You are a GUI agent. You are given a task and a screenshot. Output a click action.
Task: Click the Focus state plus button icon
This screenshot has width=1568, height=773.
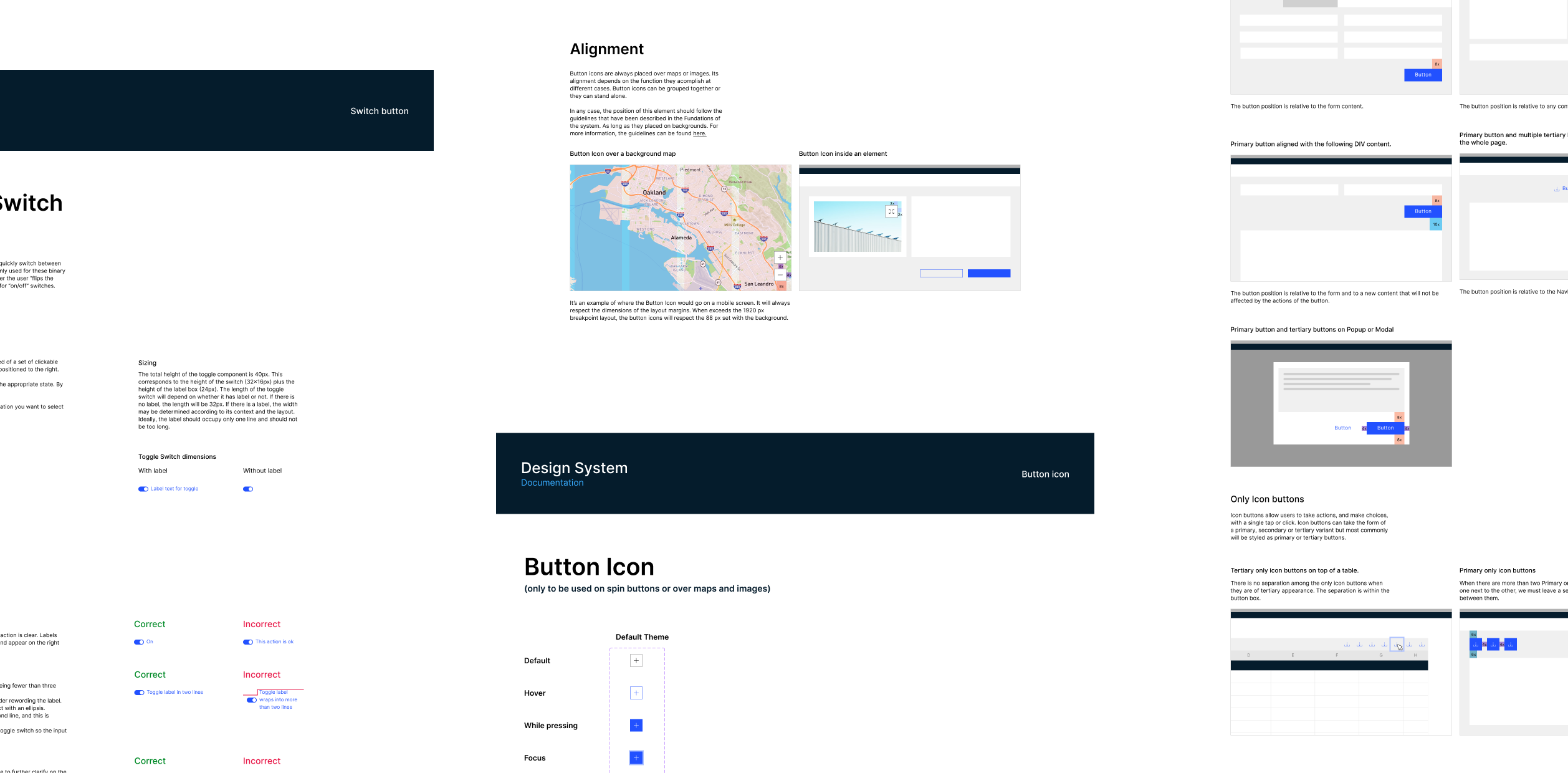click(x=636, y=758)
